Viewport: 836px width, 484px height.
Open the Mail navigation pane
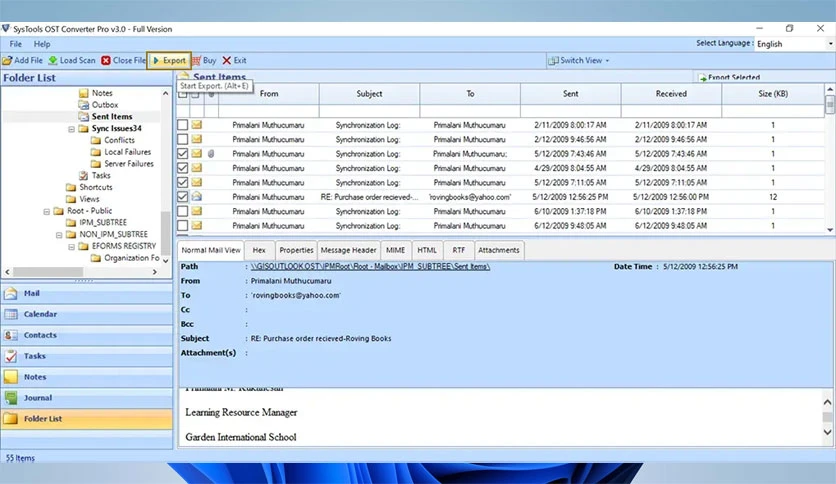(87, 293)
